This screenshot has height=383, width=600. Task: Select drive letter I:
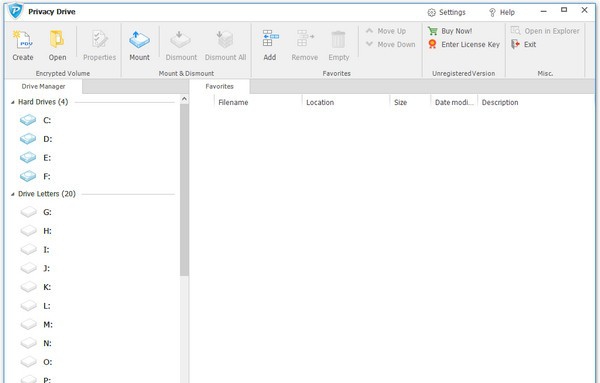(x=35, y=249)
